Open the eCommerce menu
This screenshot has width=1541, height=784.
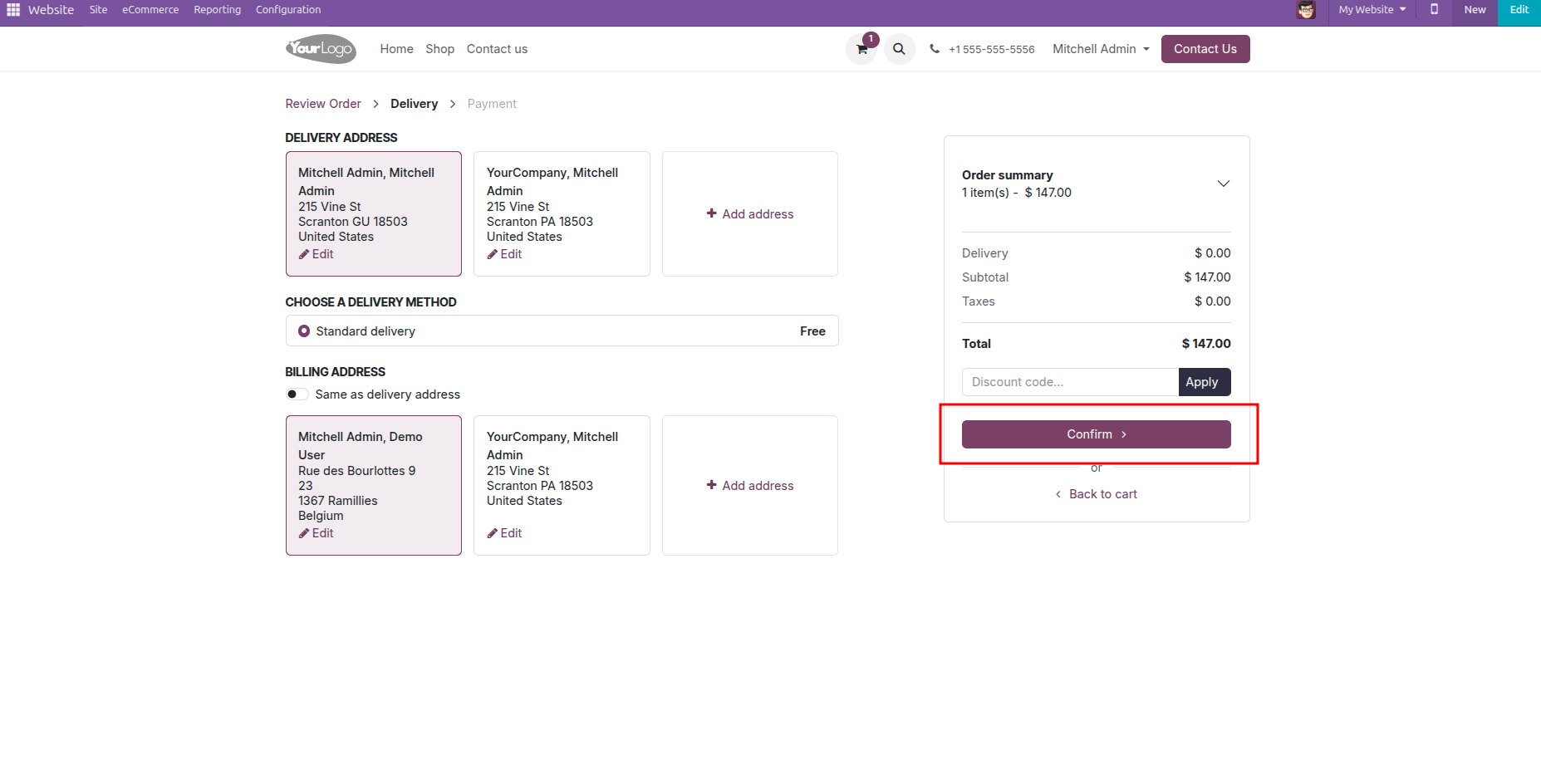[150, 10]
